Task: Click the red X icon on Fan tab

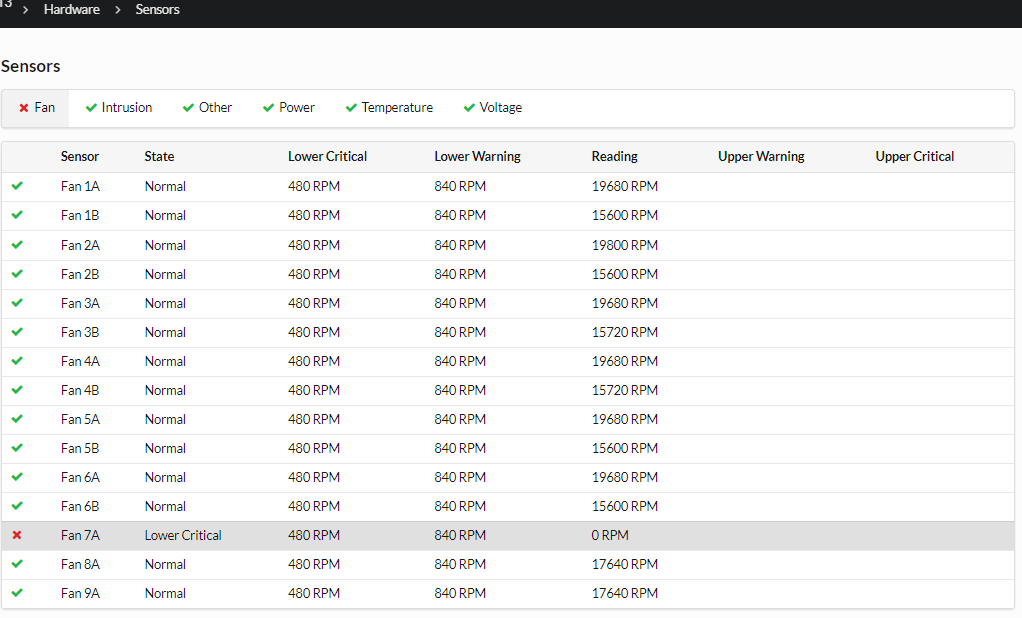Action: 24,108
